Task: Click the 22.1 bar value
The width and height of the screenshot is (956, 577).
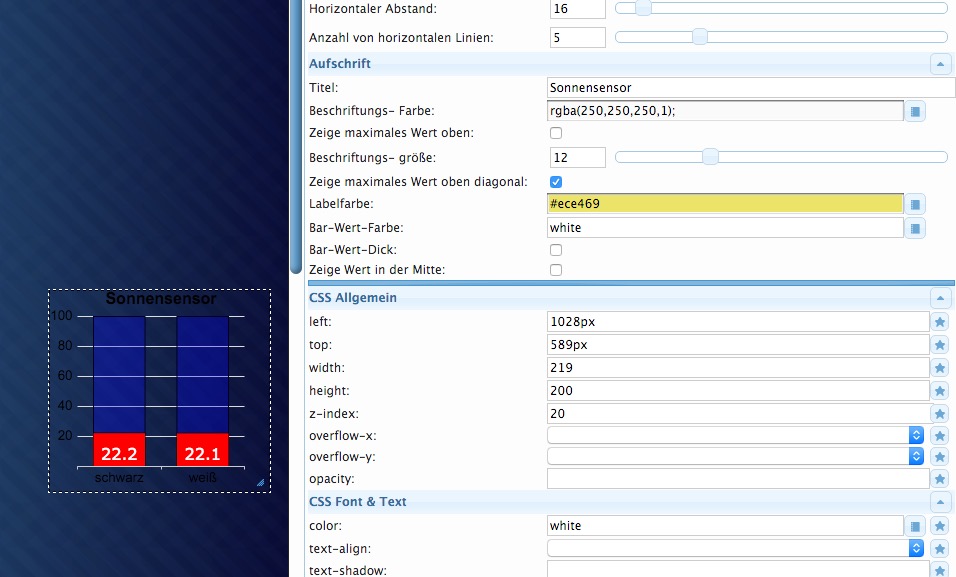Action: [x=202, y=454]
